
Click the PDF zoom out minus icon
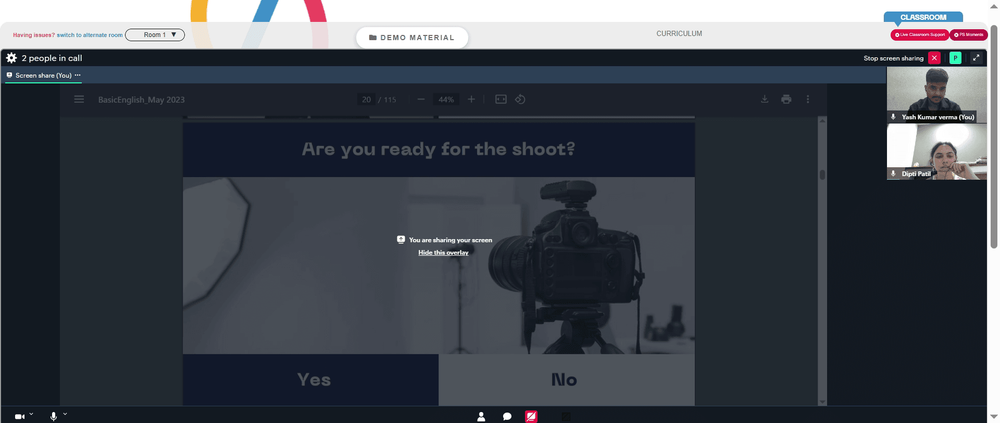point(421,100)
